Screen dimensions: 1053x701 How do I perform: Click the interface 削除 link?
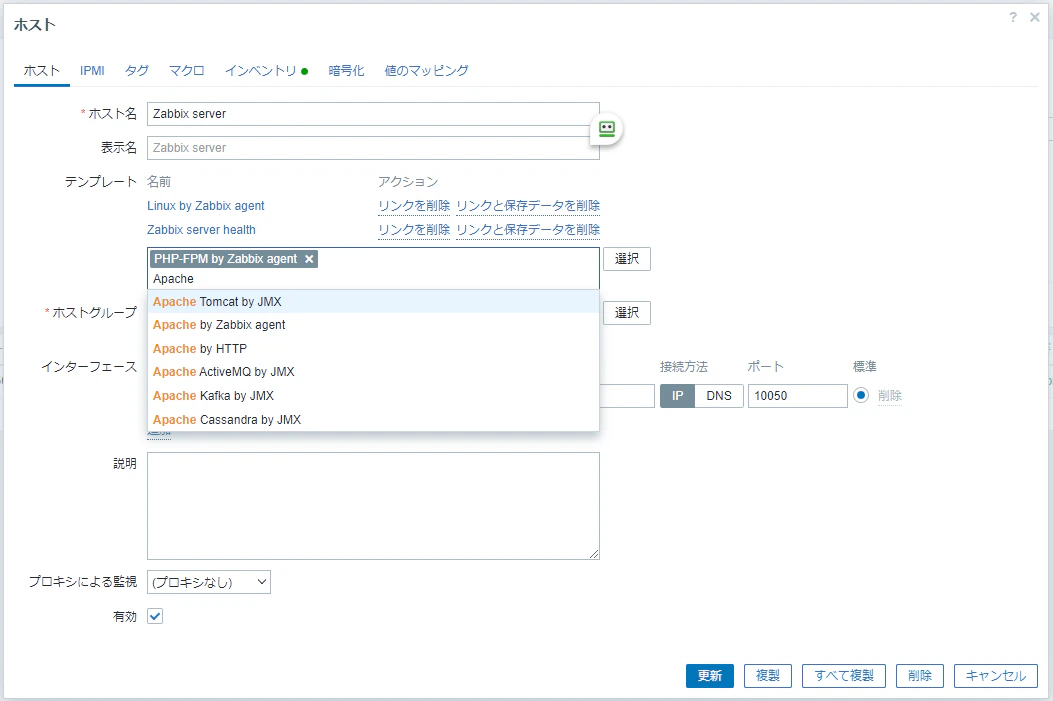[x=890, y=396]
